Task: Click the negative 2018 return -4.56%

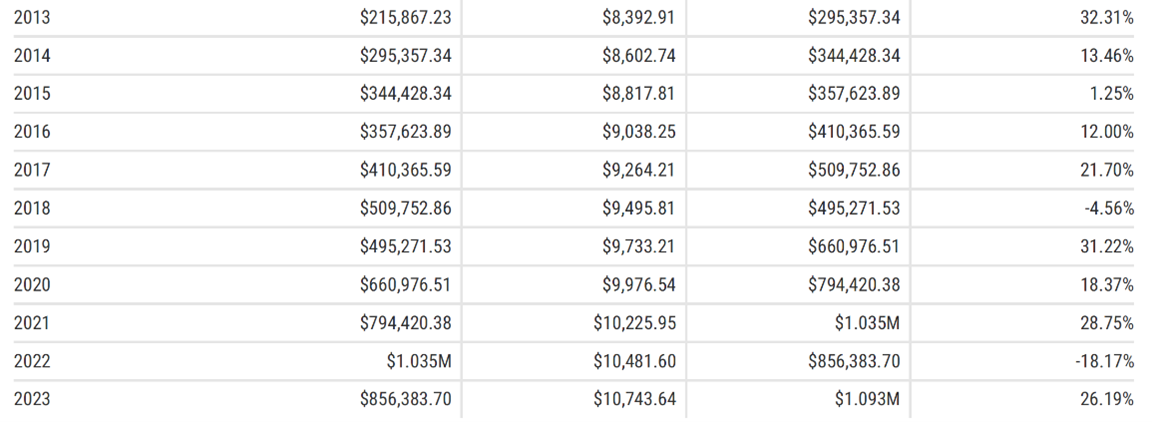Action: coord(1109,209)
